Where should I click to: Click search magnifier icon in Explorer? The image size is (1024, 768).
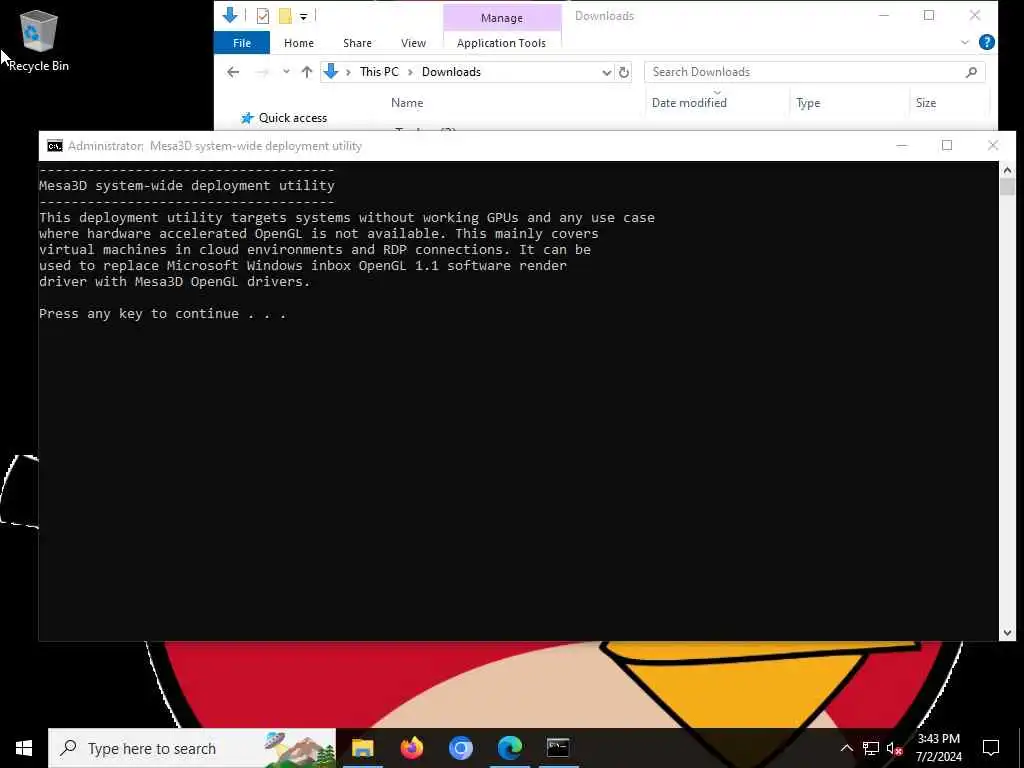pos(971,72)
